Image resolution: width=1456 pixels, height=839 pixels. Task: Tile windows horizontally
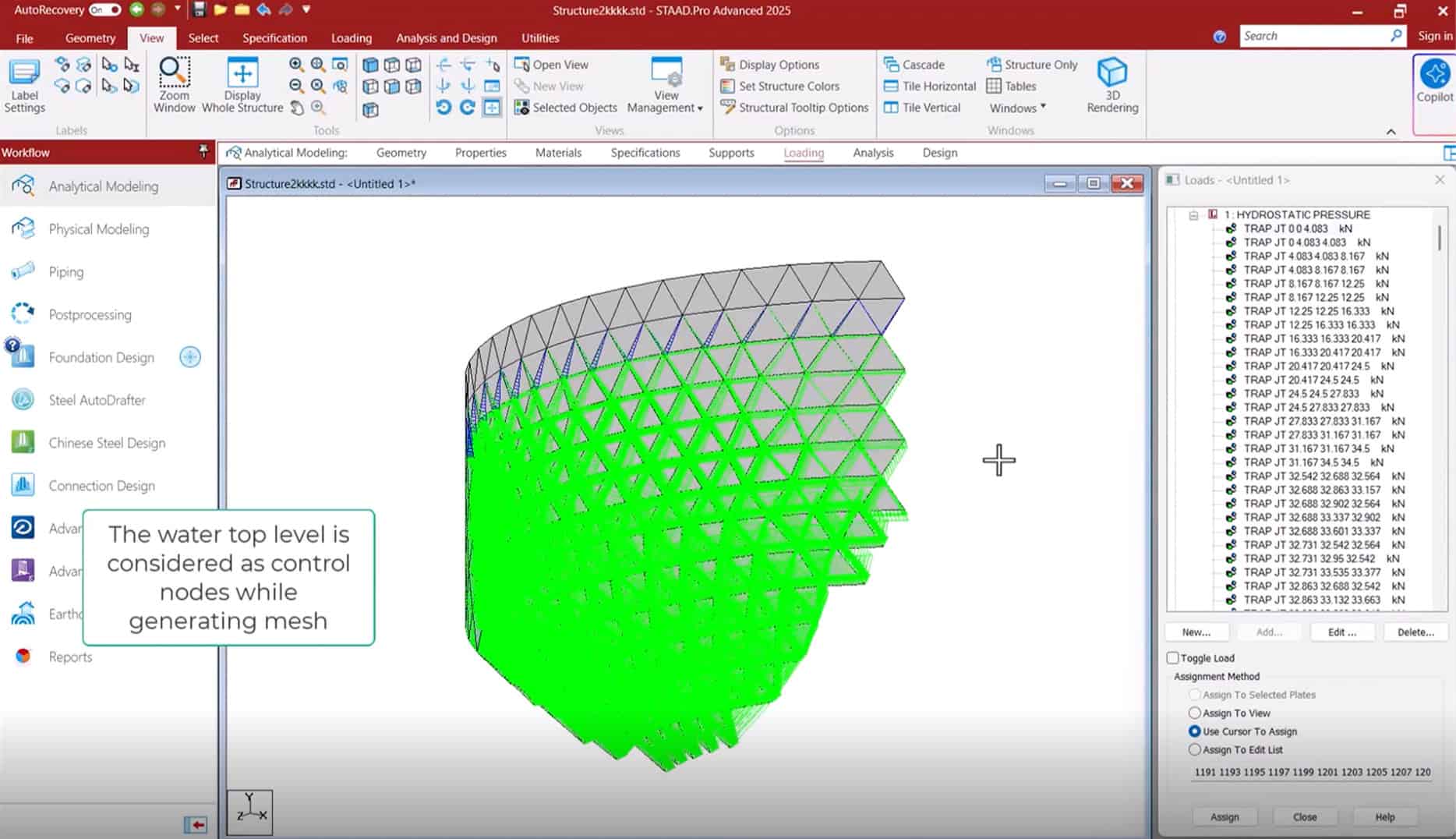pyautogui.click(x=930, y=86)
